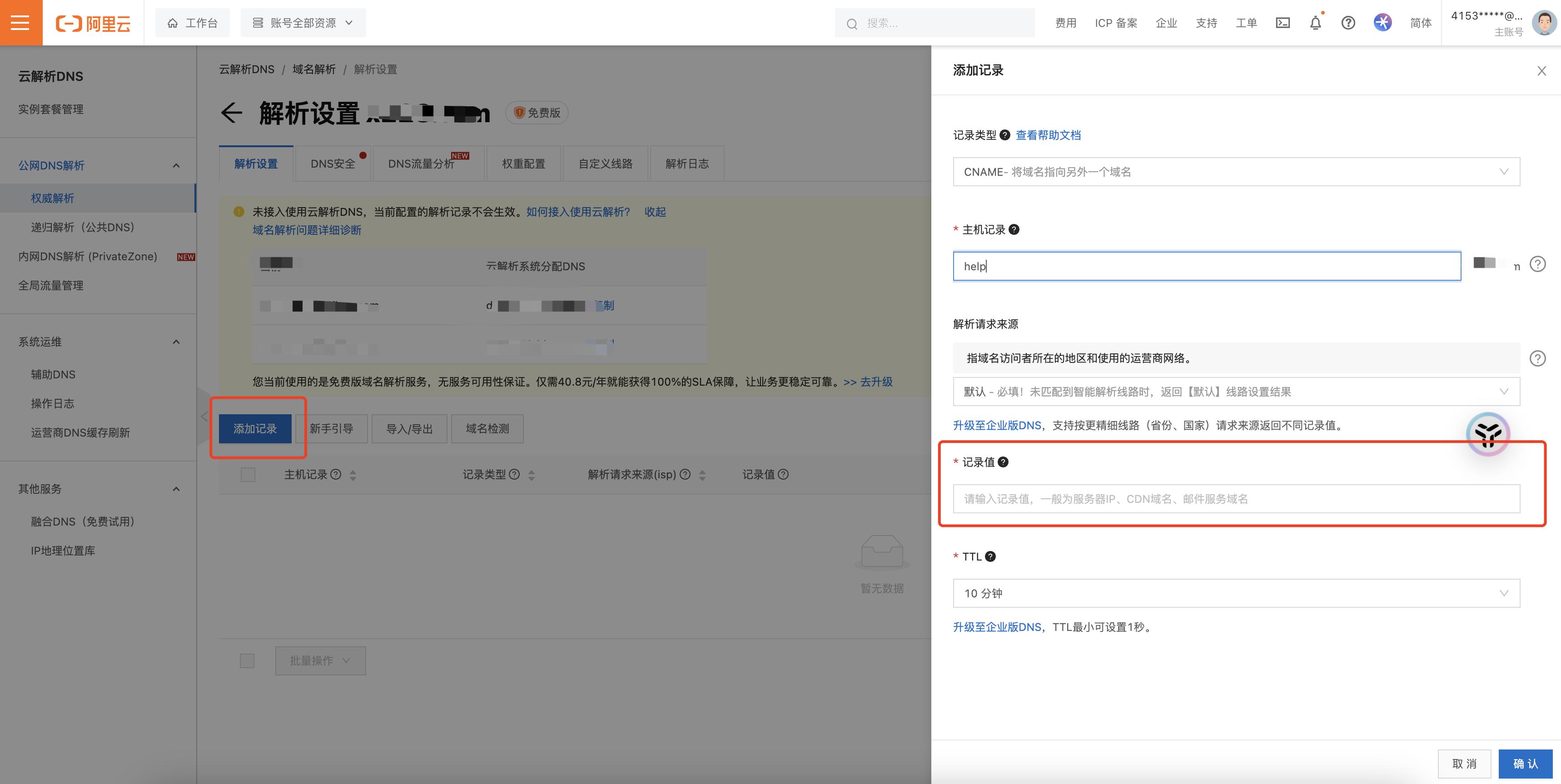Viewport: 1561px width, 784px height.
Task: Open the notifications bell
Action: pyautogui.click(x=1315, y=22)
